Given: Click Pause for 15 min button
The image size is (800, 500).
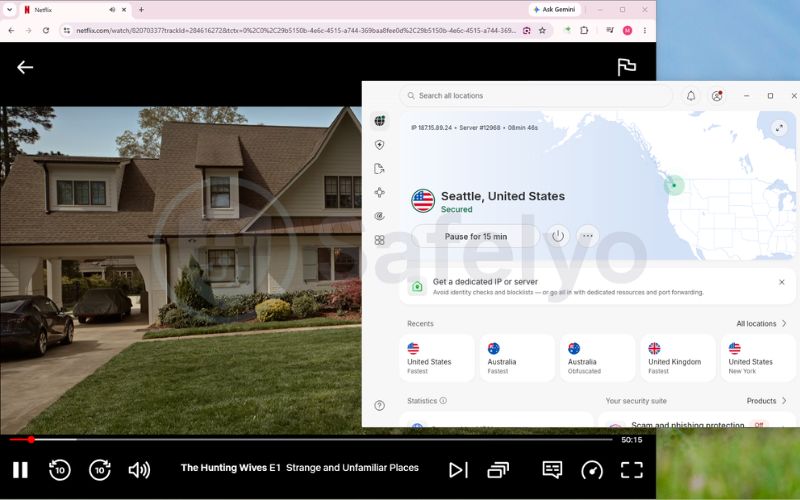Looking at the screenshot, I should point(476,236).
